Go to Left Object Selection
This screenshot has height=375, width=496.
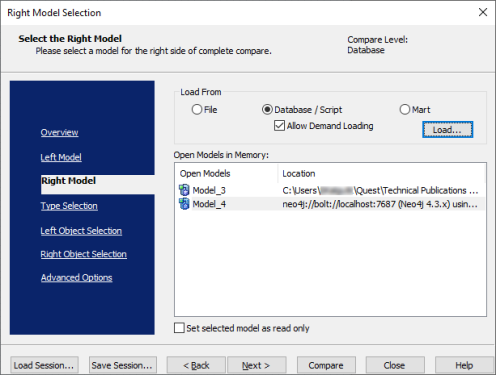pos(81,231)
